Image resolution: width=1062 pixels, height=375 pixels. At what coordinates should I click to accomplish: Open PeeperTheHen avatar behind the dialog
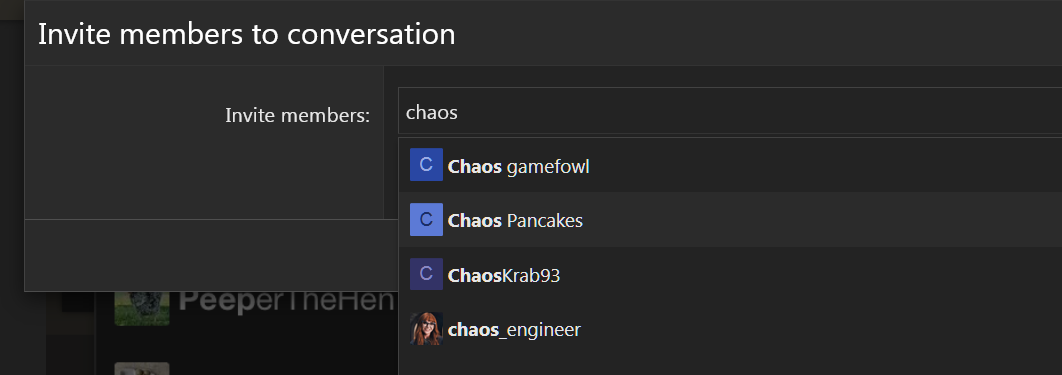click(x=142, y=309)
